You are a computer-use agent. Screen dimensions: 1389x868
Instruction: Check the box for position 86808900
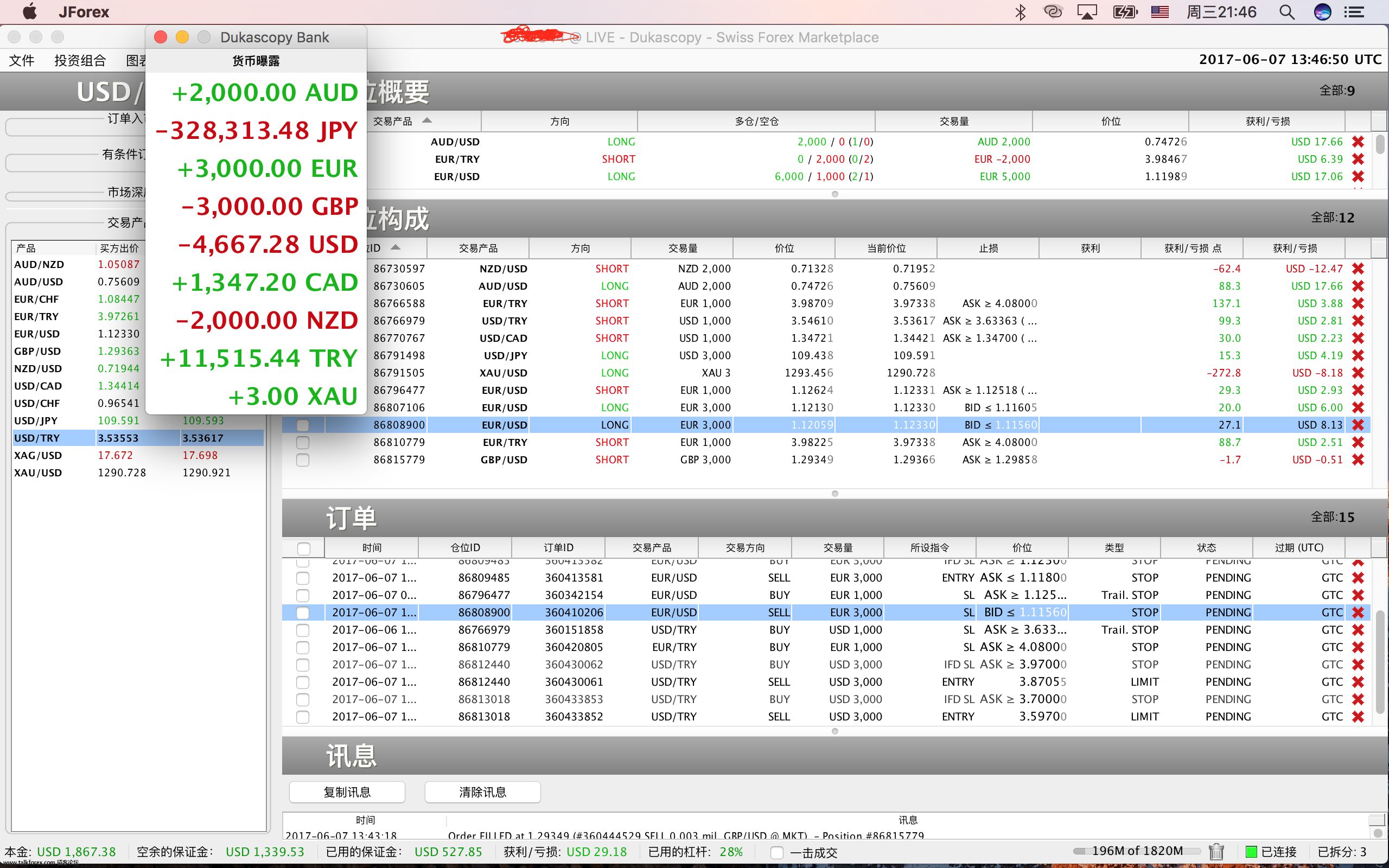tap(302, 425)
